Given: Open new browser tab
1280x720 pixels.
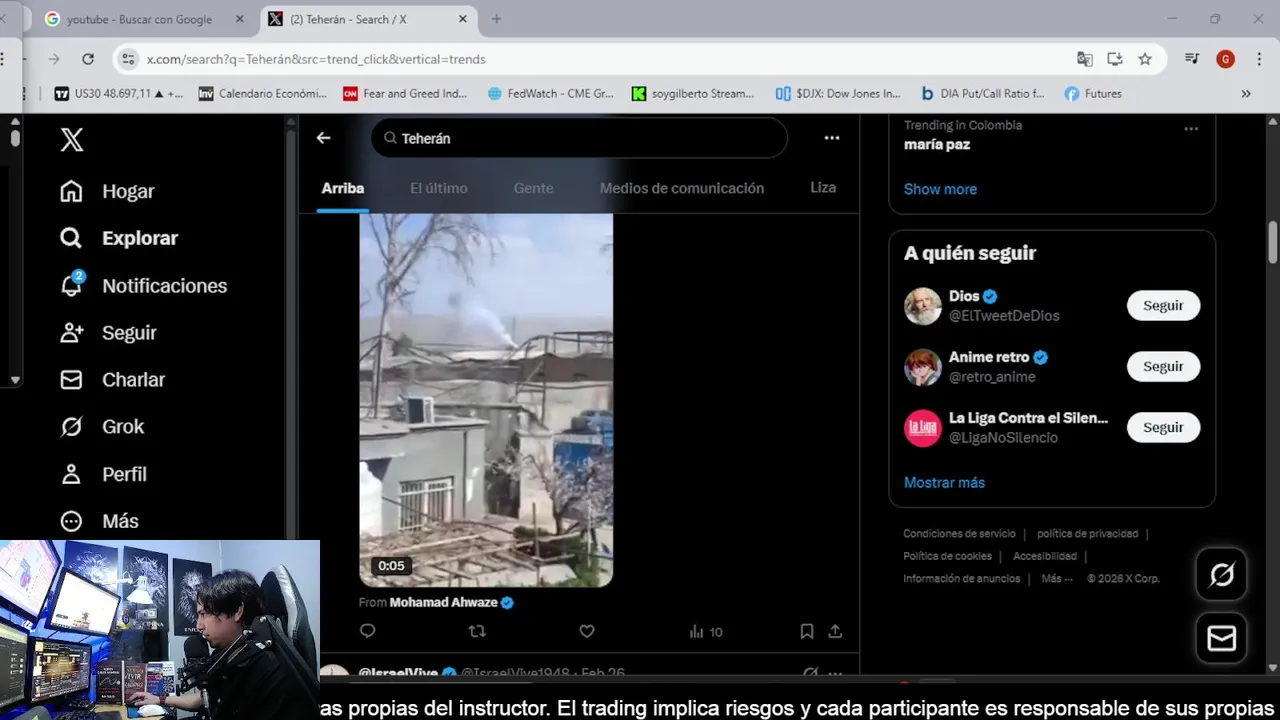Looking at the screenshot, I should [496, 19].
